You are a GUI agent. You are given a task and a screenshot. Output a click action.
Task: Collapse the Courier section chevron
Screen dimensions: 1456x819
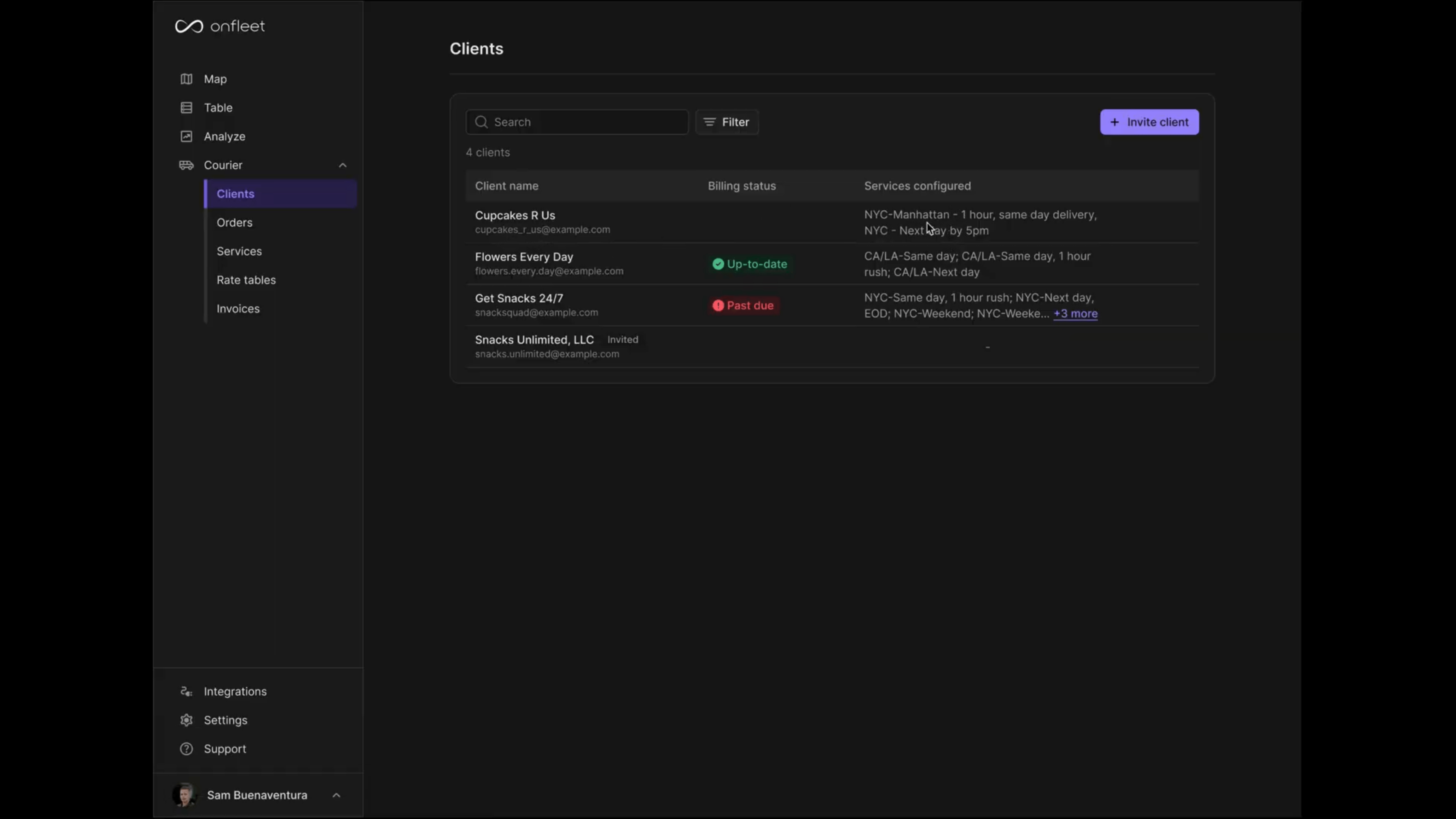(342, 165)
